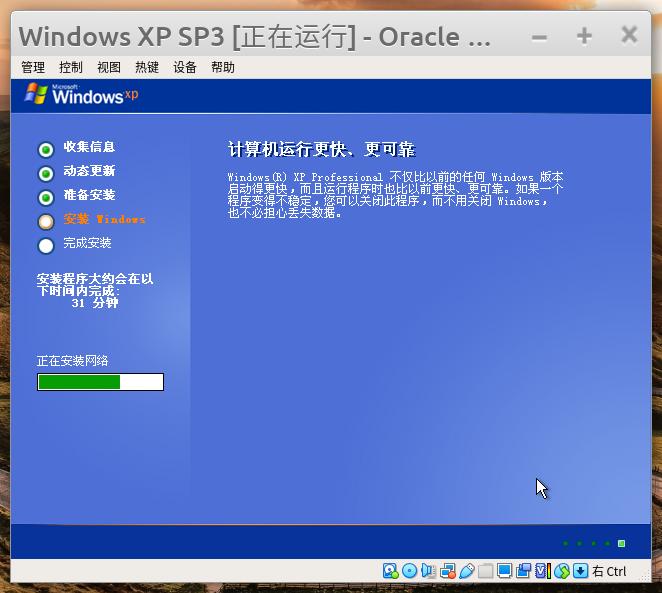Click the 准备安装 step label
Viewport: 662px width, 593px height.
point(89,195)
